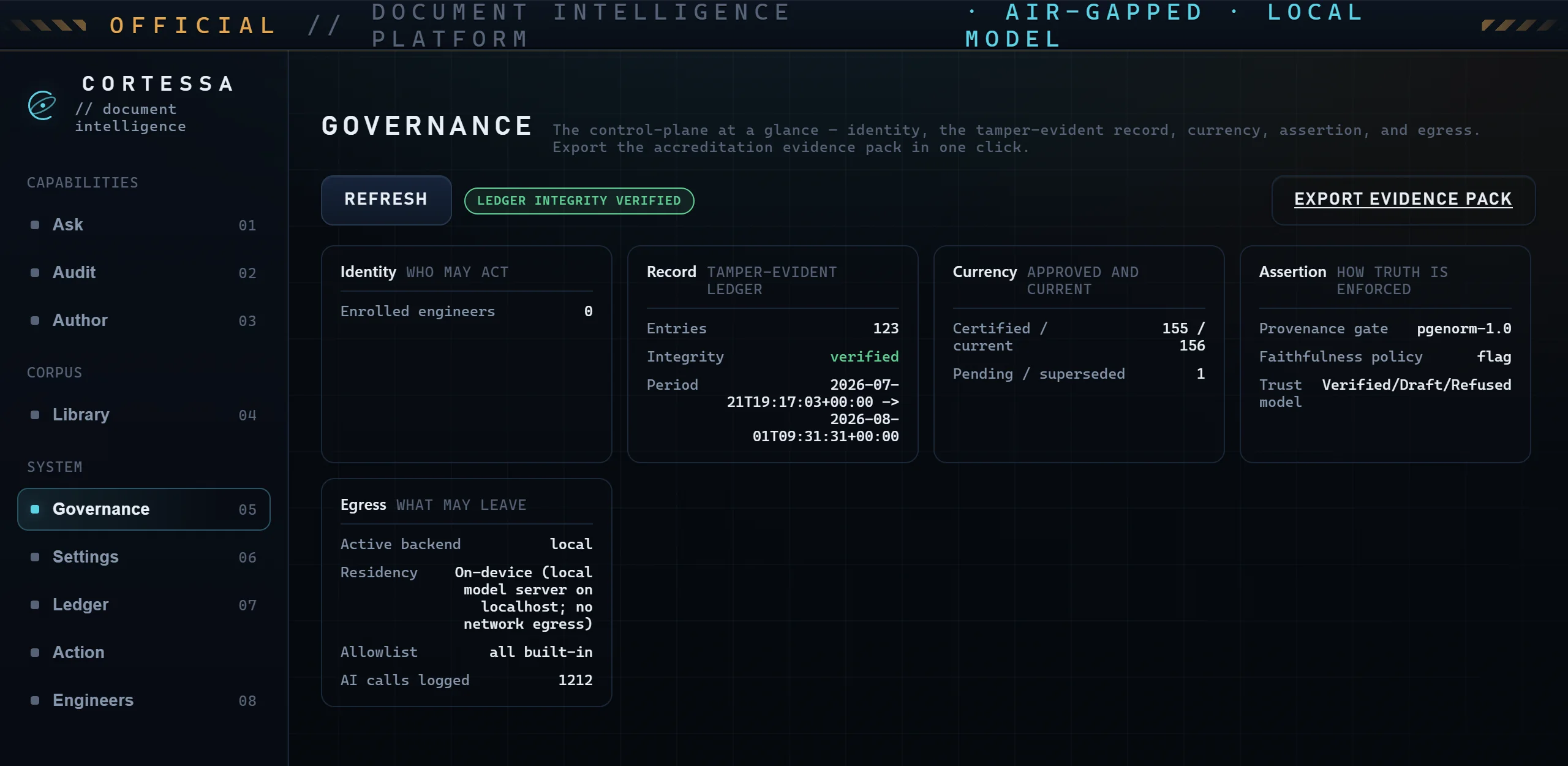Open the Ledger page
1568x766 pixels.
coord(144,605)
